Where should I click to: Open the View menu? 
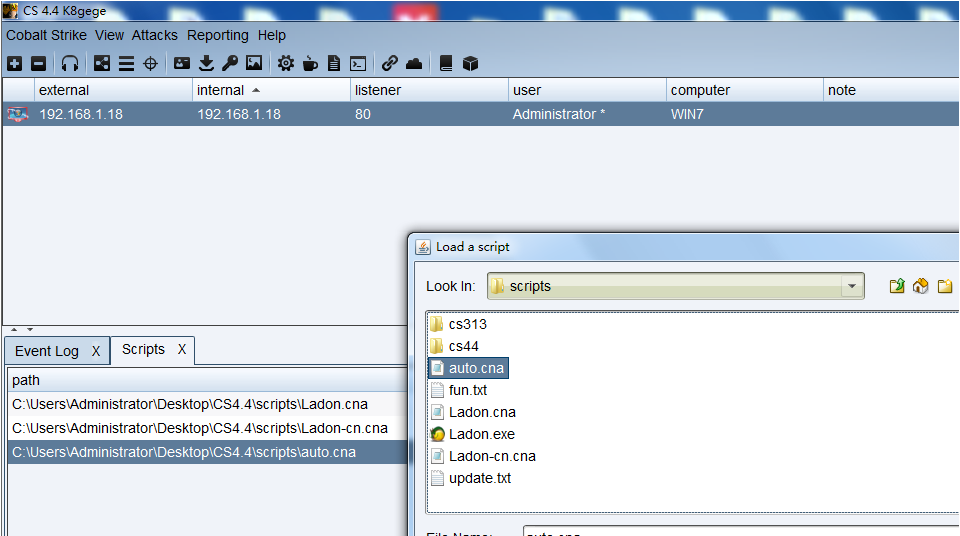tap(110, 36)
